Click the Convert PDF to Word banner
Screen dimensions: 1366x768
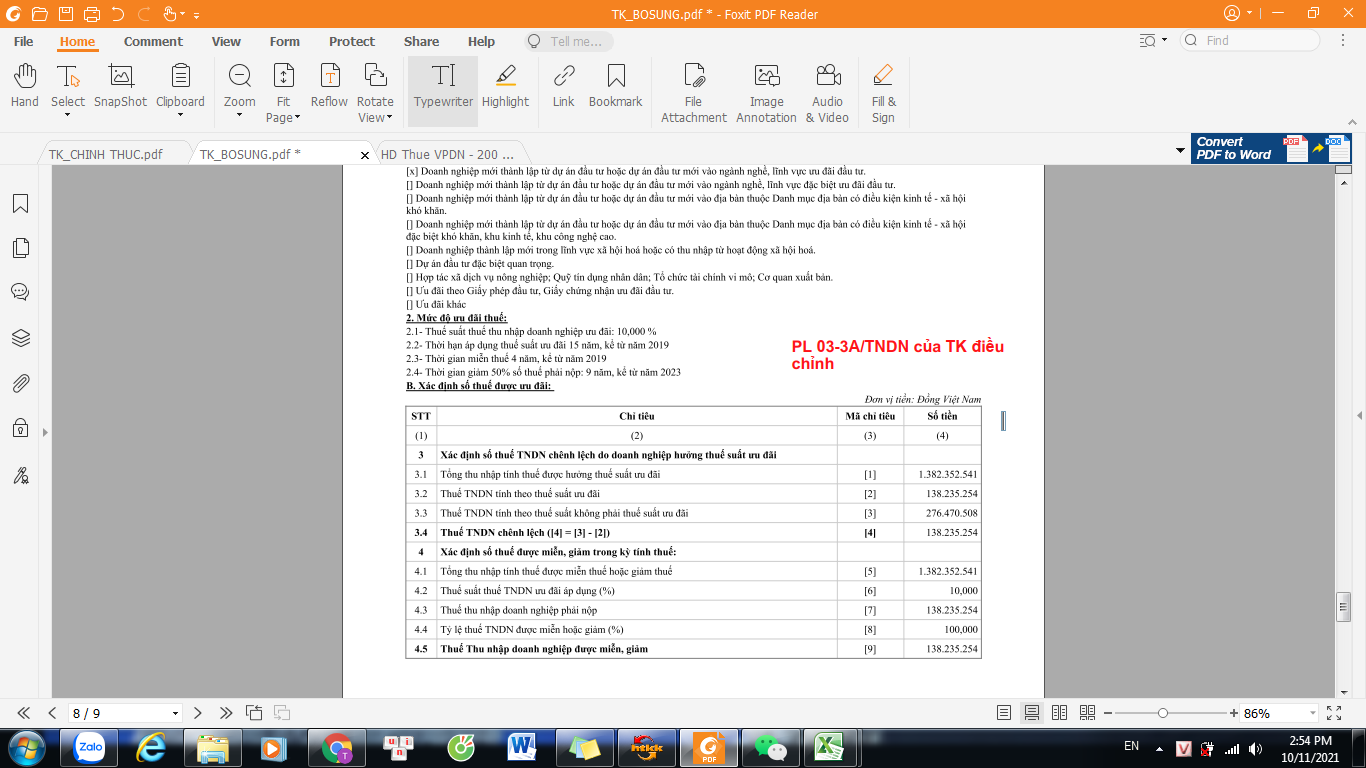(x=1270, y=148)
